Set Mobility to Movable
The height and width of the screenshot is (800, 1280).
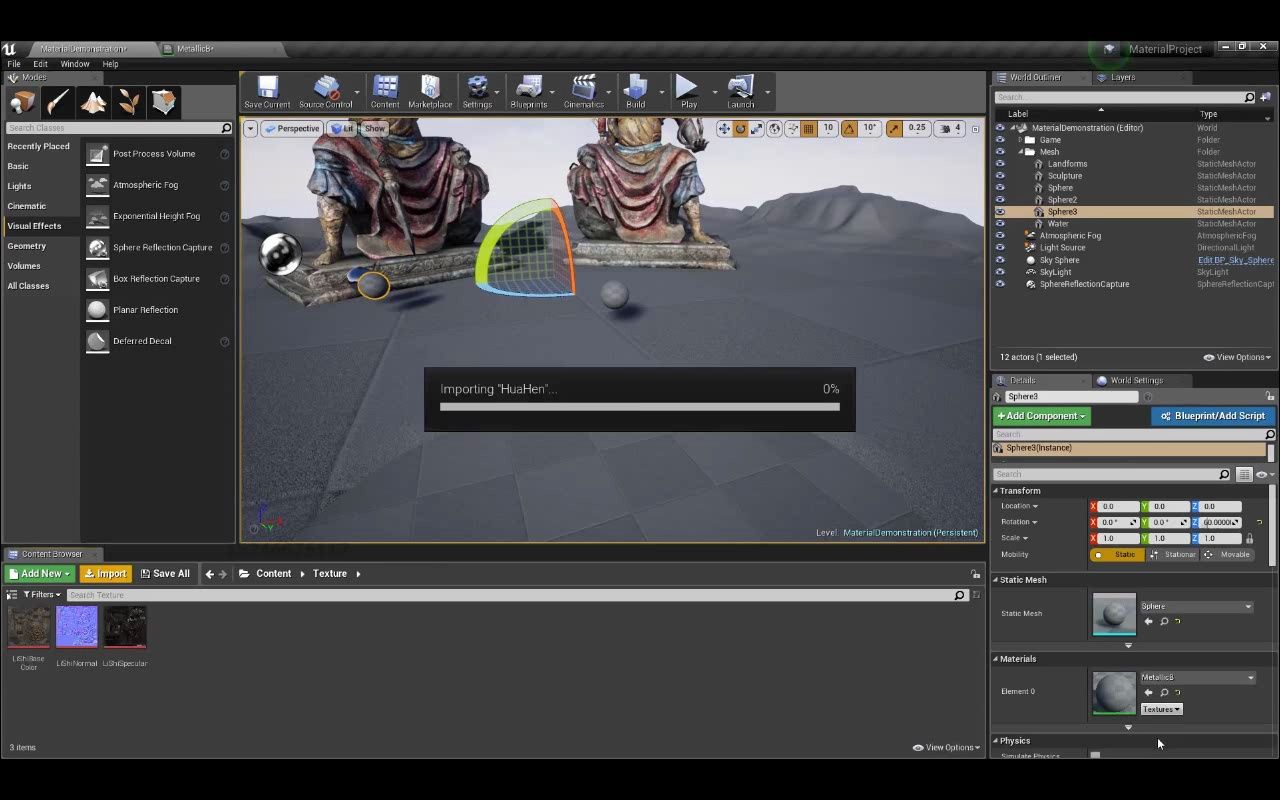(1227, 554)
